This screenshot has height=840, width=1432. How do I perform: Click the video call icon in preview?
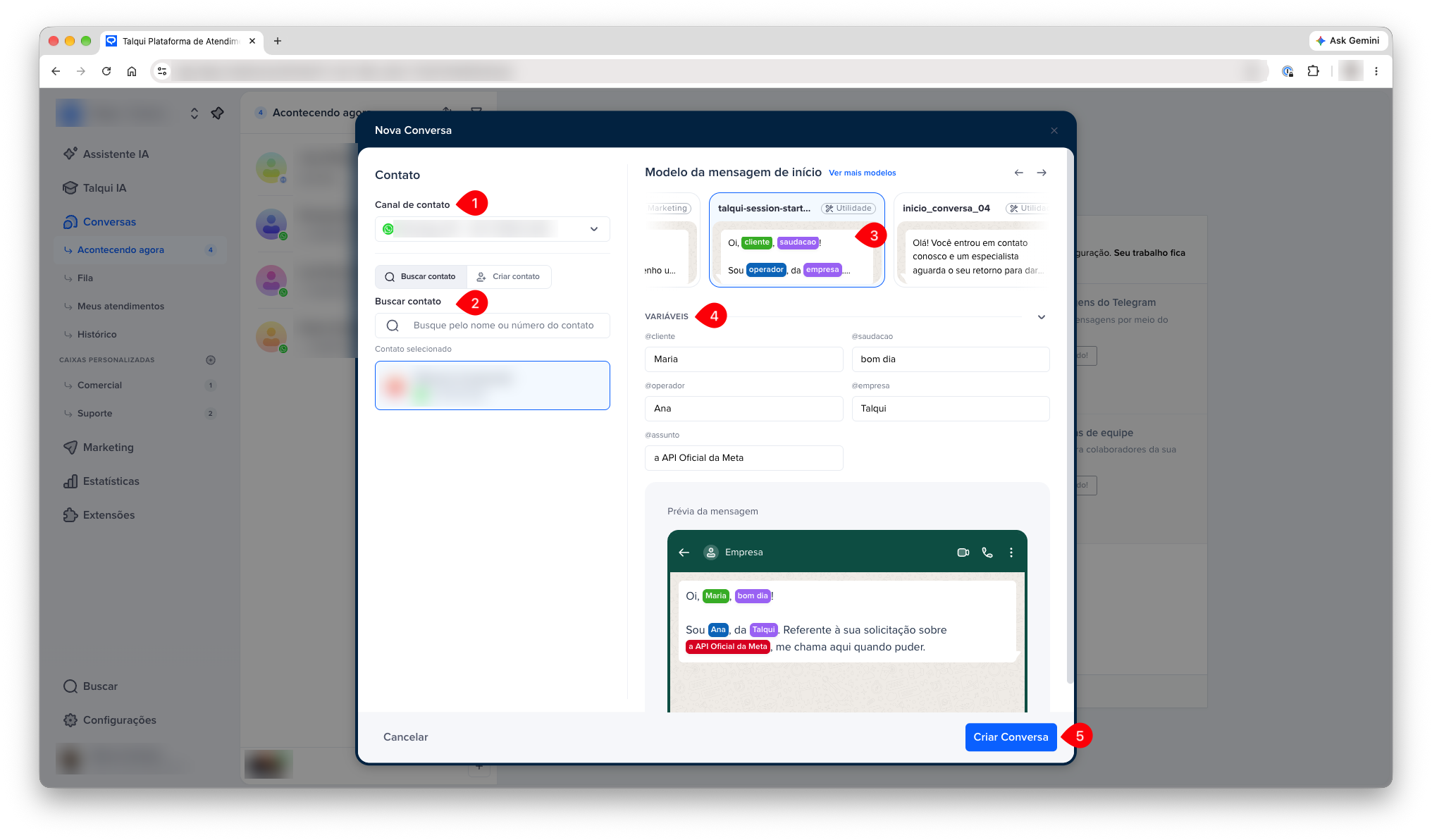point(963,552)
